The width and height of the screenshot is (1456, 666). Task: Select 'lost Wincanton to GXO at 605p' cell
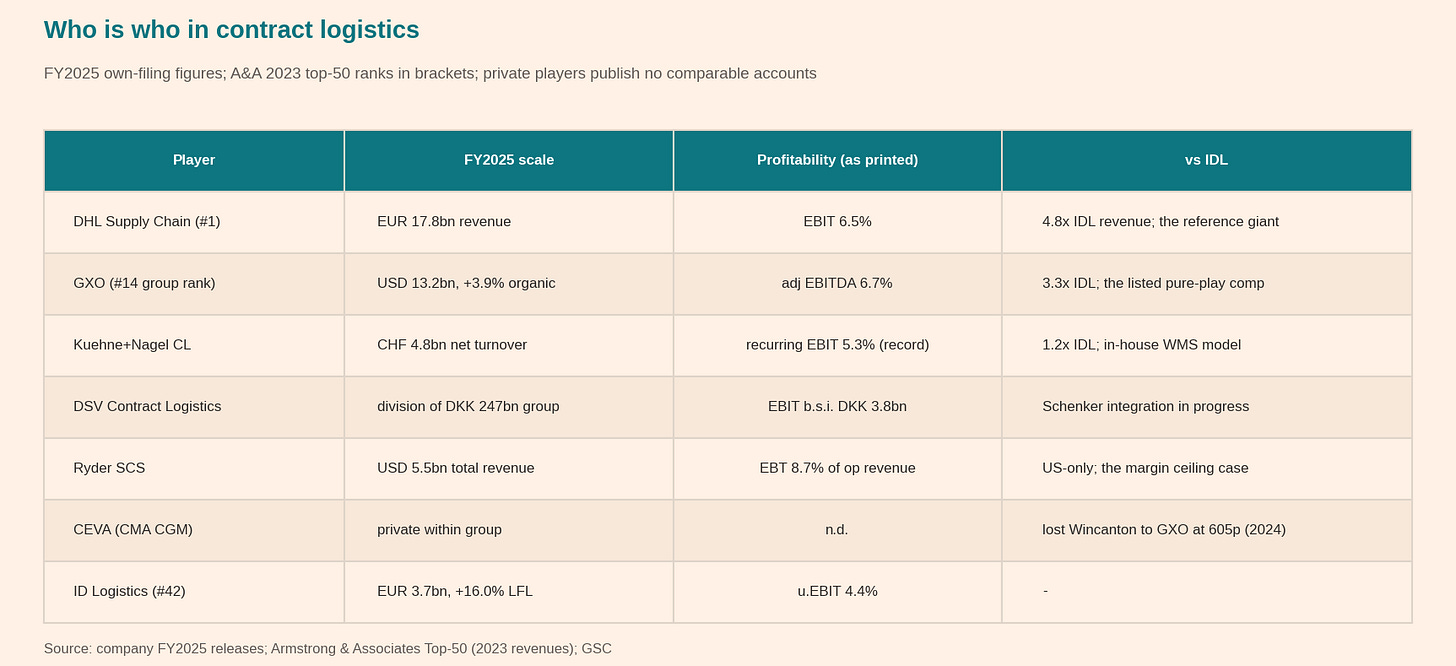[x=1207, y=530]
